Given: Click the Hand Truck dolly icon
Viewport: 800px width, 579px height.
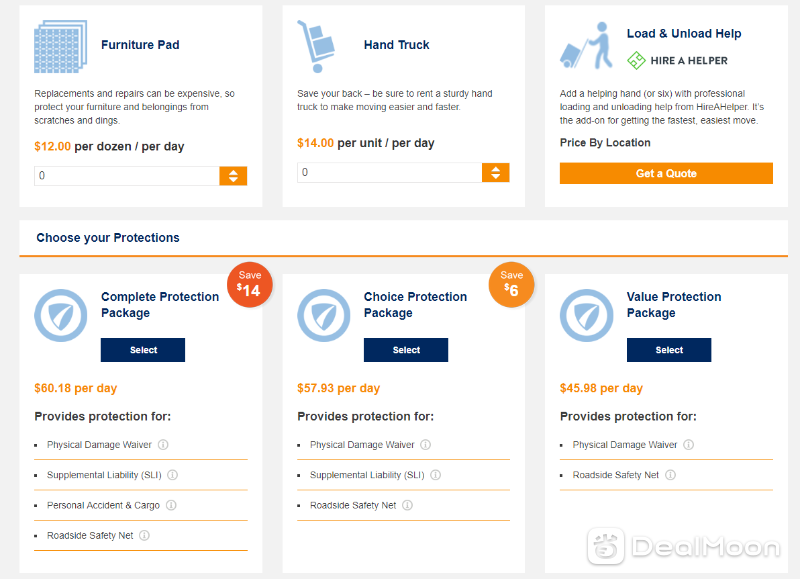Looking at the screenshot, I should (316, 46).
